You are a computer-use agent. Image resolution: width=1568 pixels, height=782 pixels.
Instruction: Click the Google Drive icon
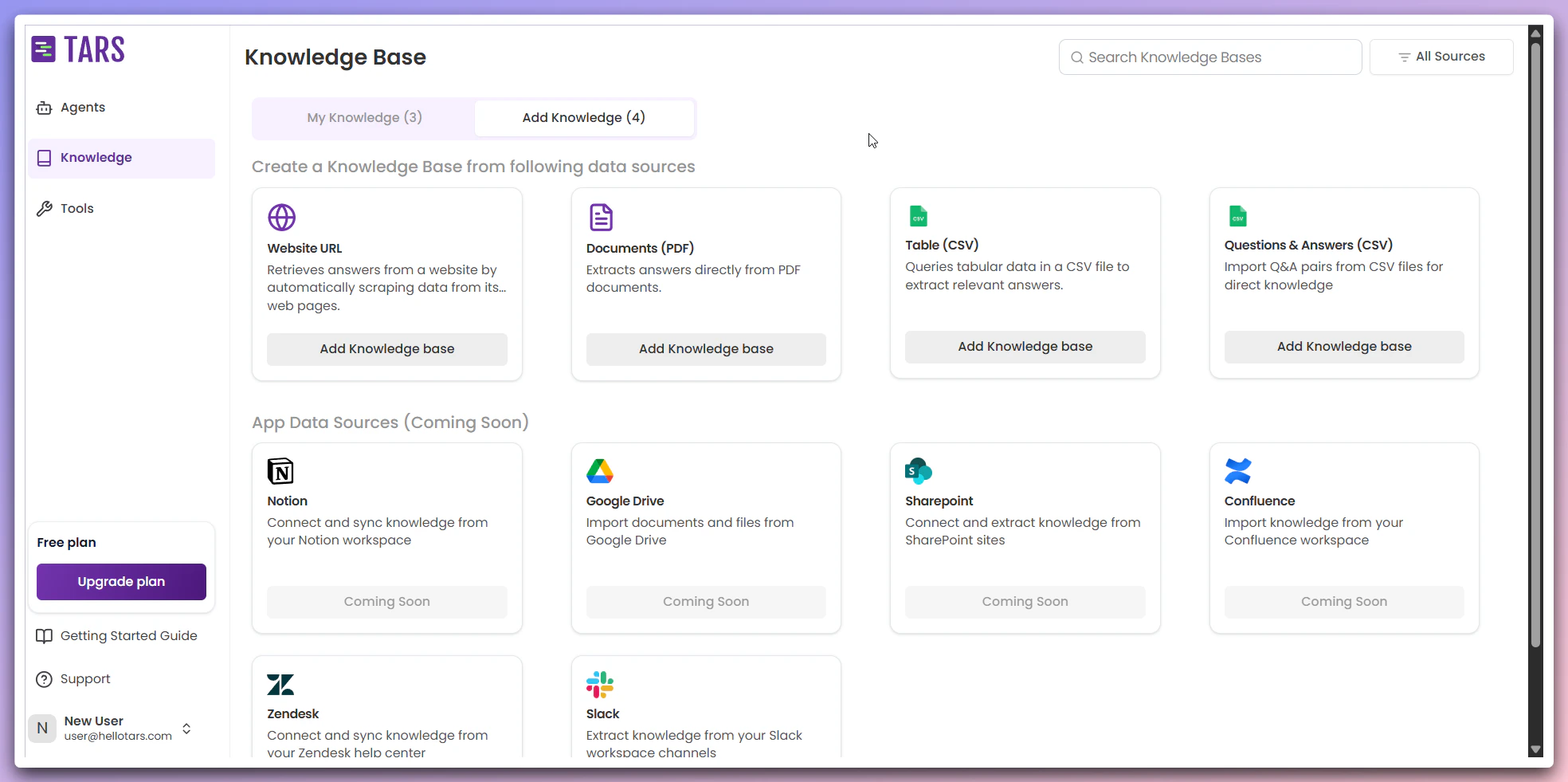pos(600,470)
